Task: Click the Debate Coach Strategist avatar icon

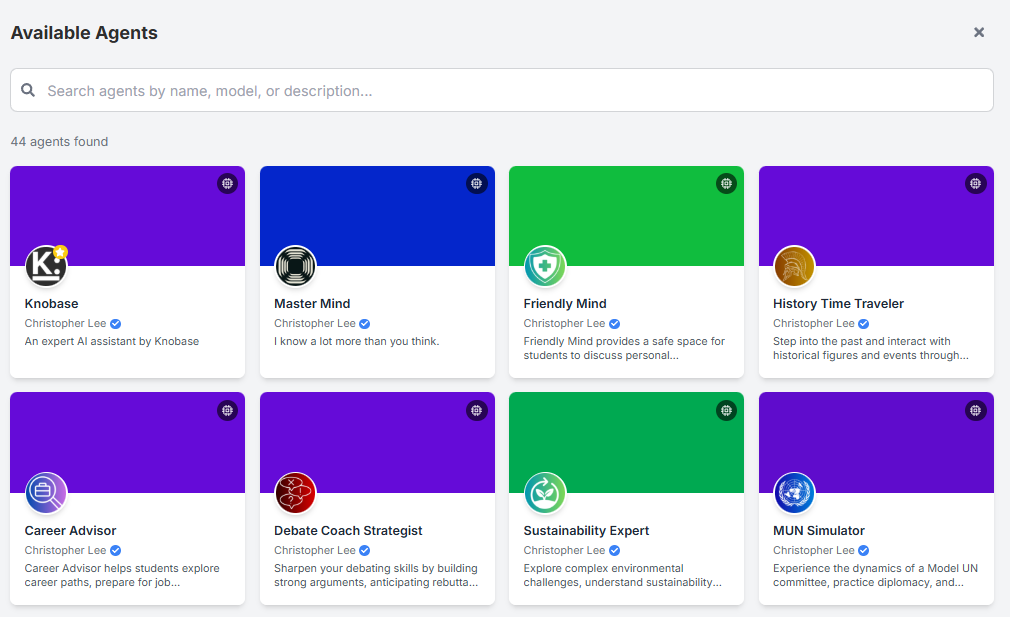Action: click(295, 493)
